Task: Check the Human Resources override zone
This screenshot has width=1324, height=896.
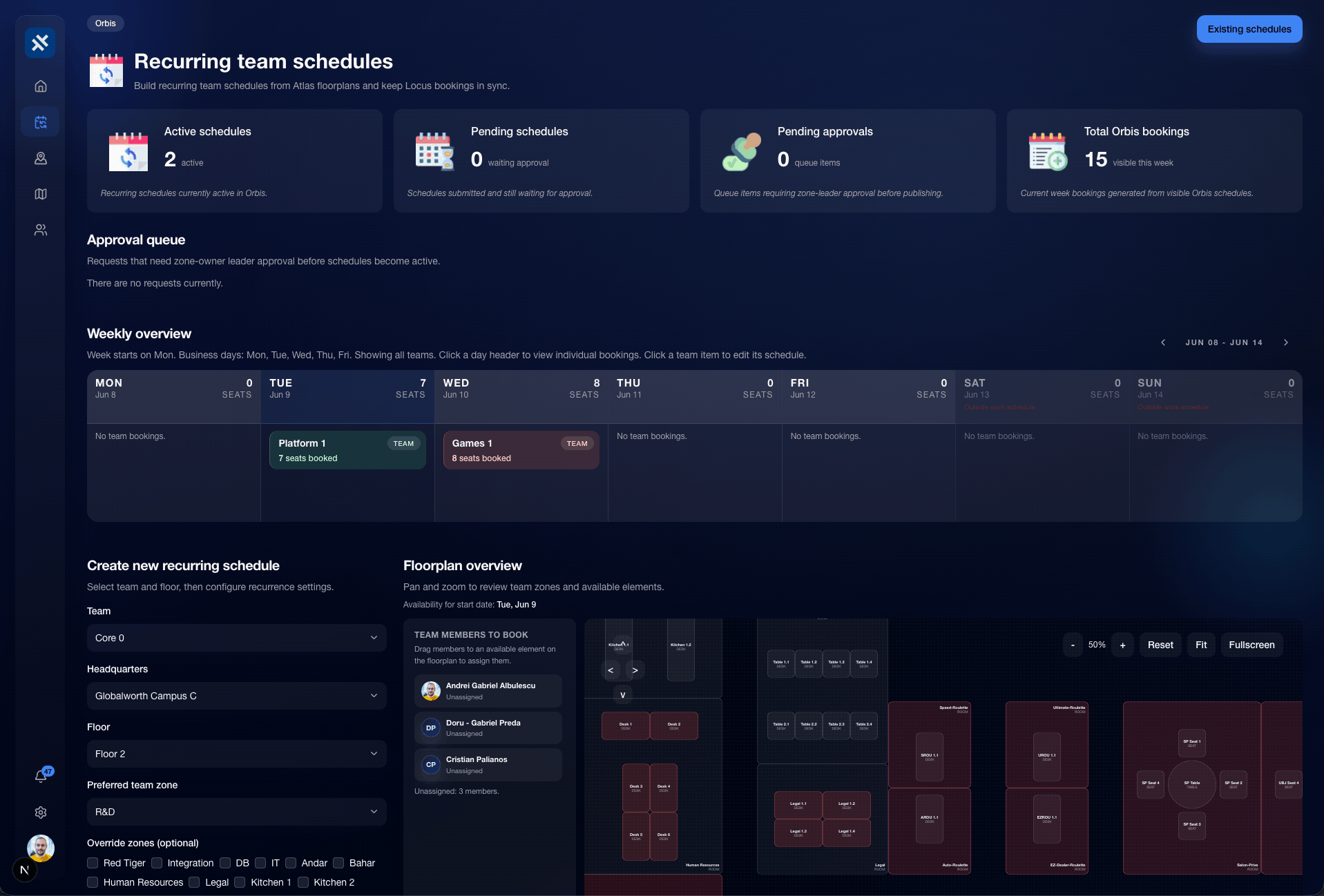Action: [93, 882]
